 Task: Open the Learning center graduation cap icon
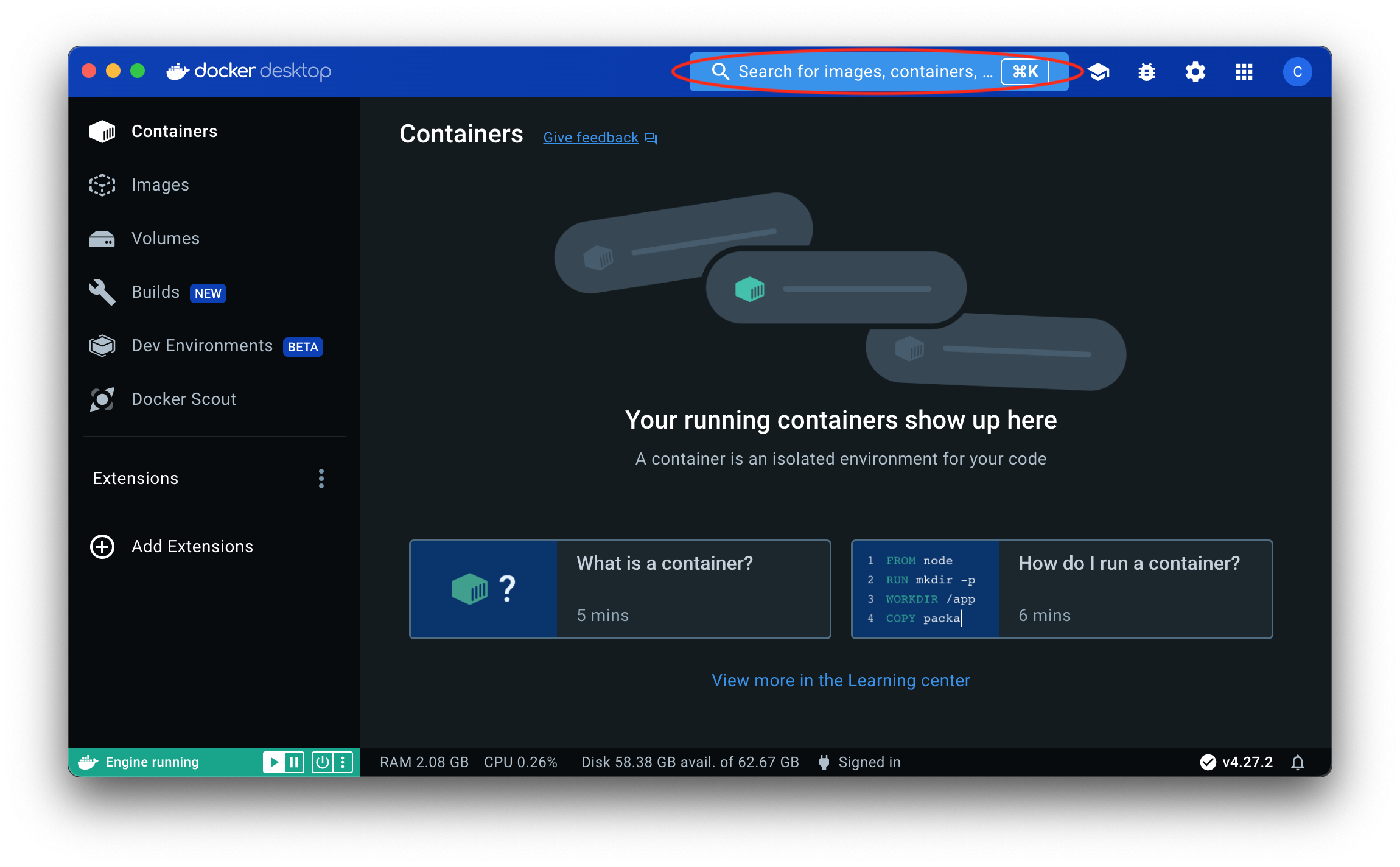[x=1099, y=72]
